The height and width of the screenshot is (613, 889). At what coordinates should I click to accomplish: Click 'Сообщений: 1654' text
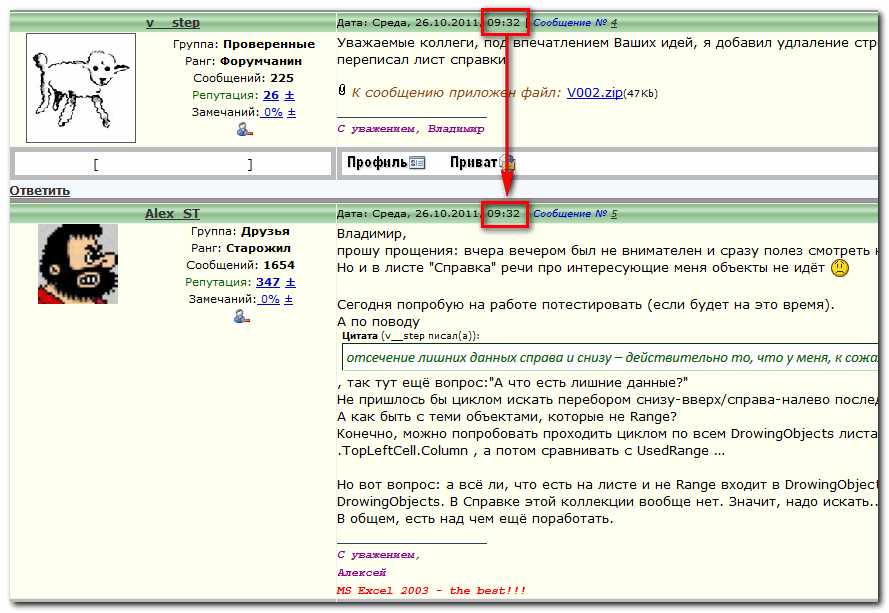(x=240, y=265)
